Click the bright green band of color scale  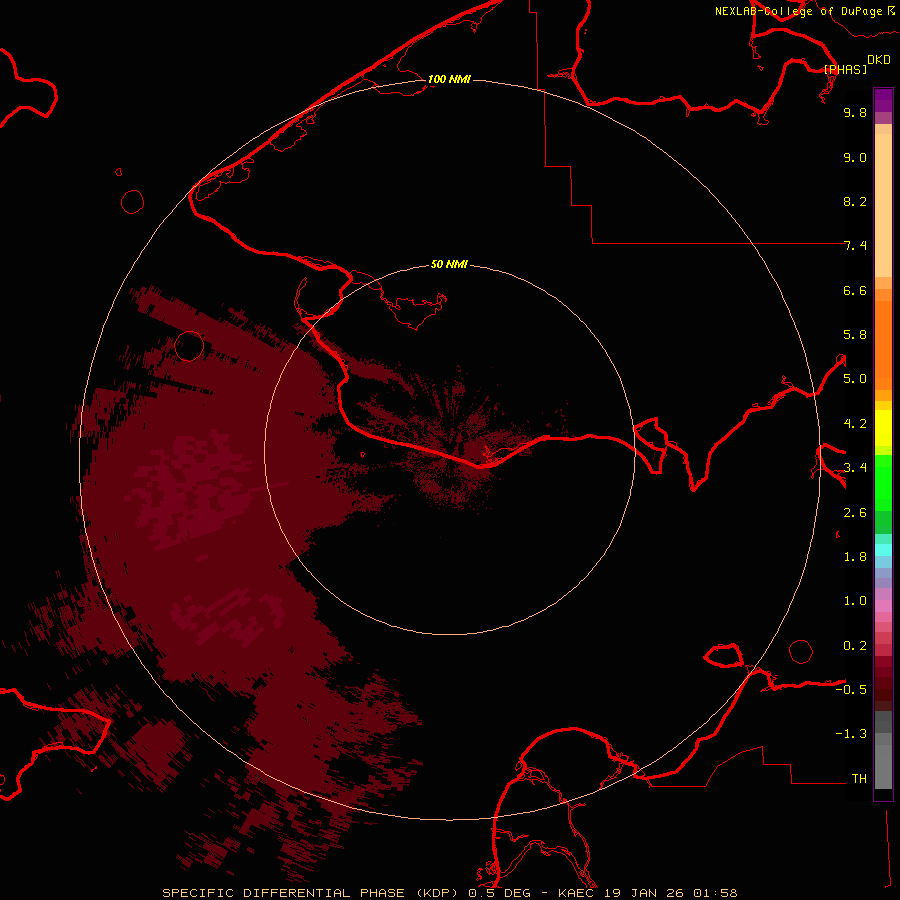click(883, 482)
